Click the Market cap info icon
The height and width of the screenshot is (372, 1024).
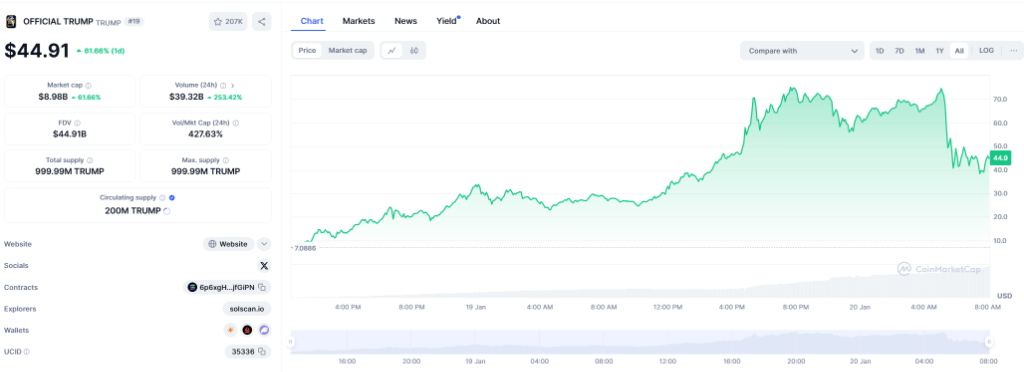pos(89,85)
